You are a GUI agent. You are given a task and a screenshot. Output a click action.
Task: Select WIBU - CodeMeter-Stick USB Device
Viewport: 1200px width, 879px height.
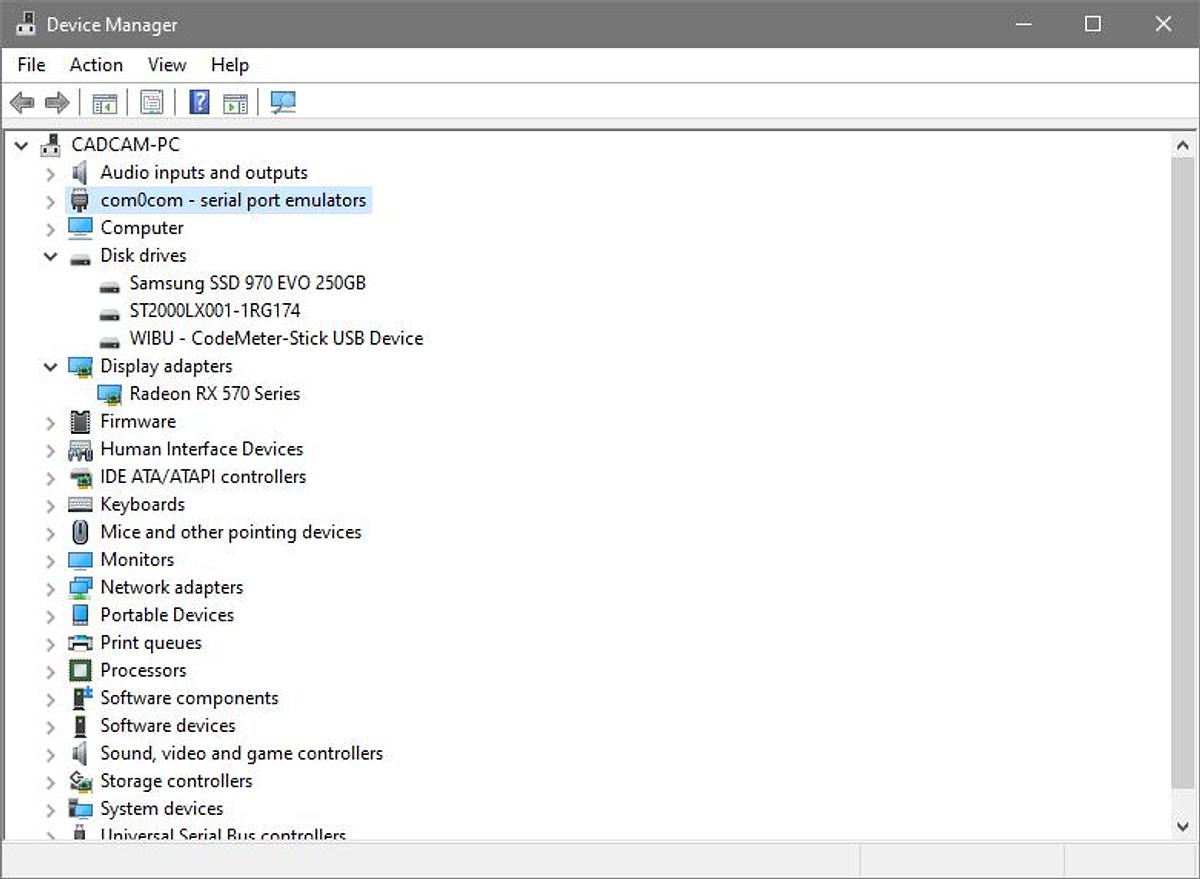pyautogui.click(x=276, y=338)
